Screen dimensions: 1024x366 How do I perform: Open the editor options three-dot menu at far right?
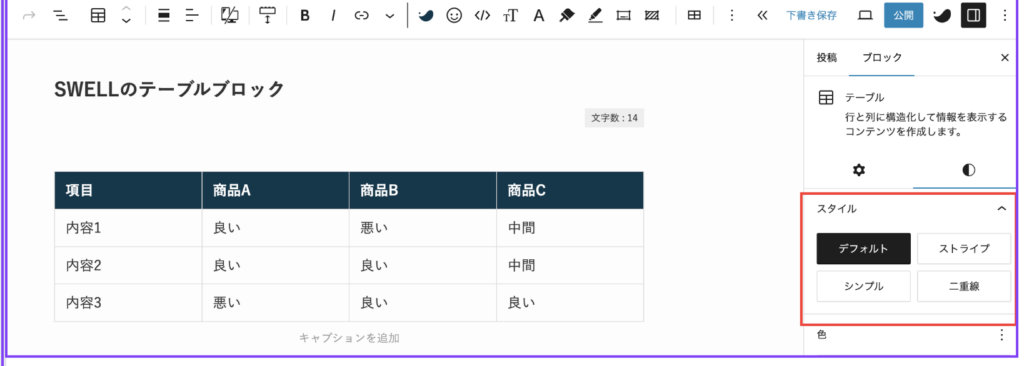[x=1004, y=16]
